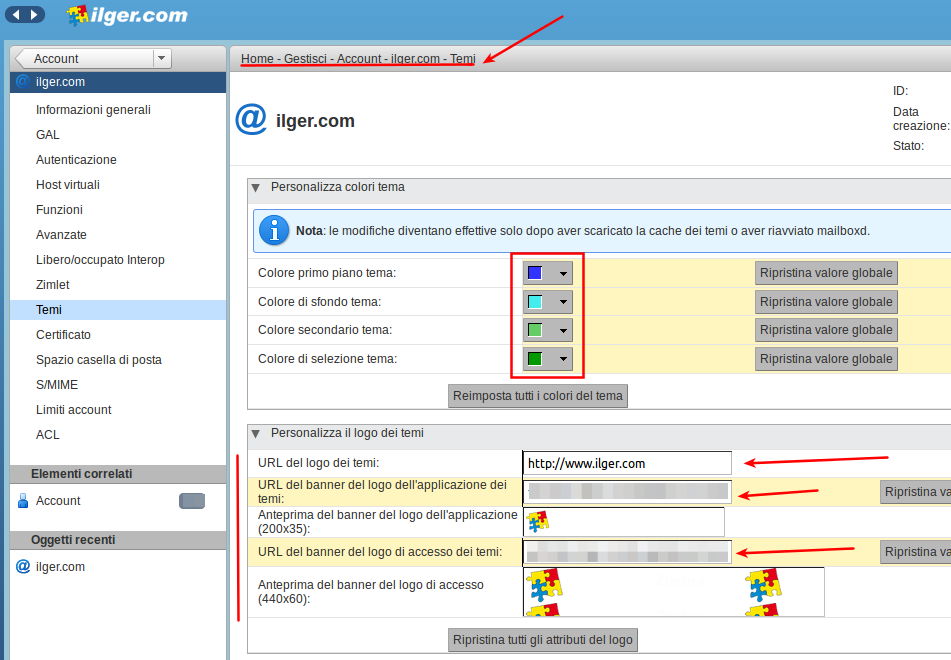This screenshot has width=951, height=660.
Task: Click the Account back-arrow button in sidebar
Action: [84, 58]
